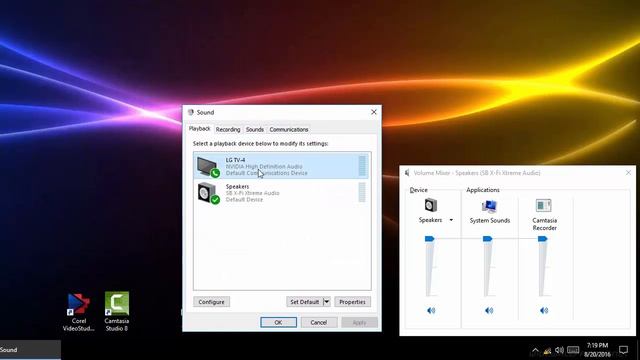Close the Volume Mixer window
The height and width of the screenshot is (360, 640).
point(628,173)
